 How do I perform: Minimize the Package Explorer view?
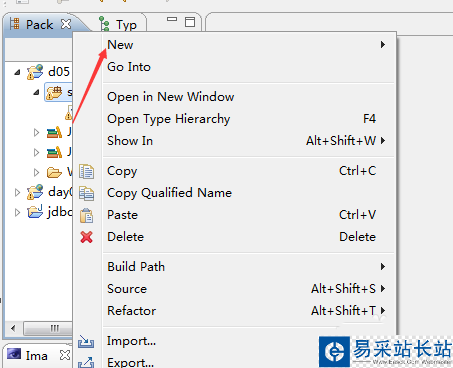click(172, 20)
